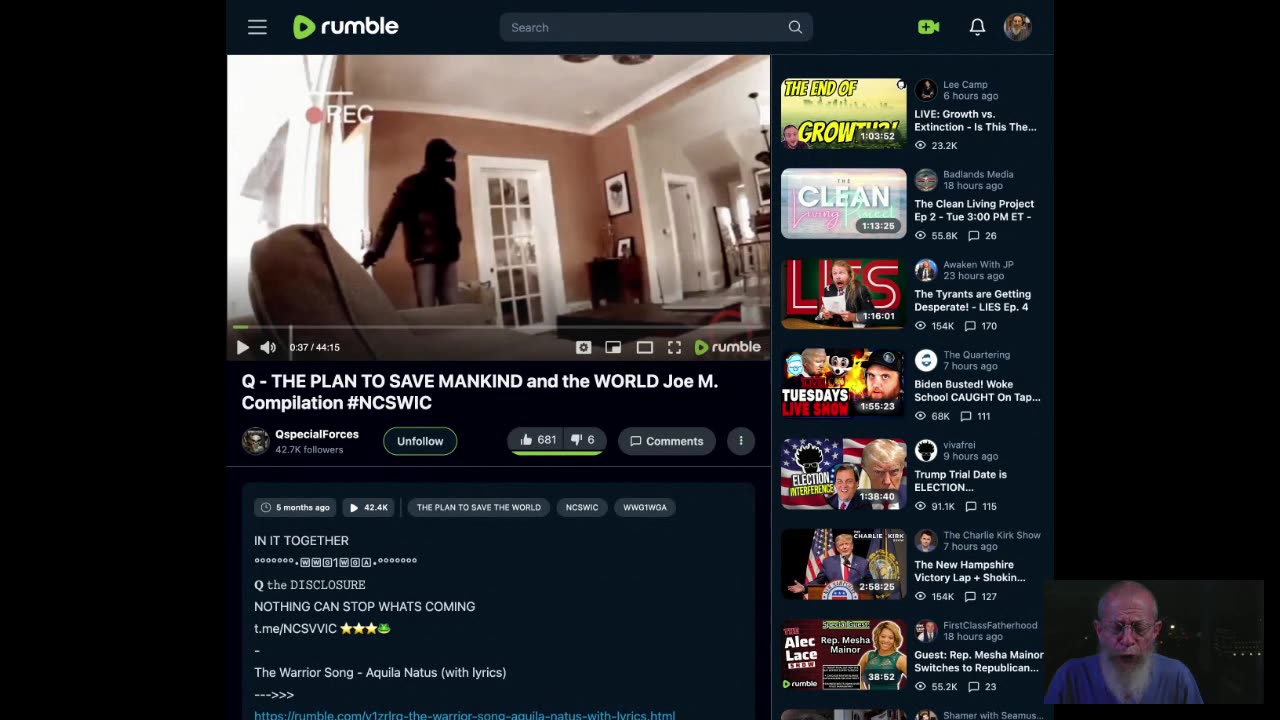Screen dimensions: 1280x720
Task: Open the QspecialForces channel name link
Action: (x=317, y=434)
